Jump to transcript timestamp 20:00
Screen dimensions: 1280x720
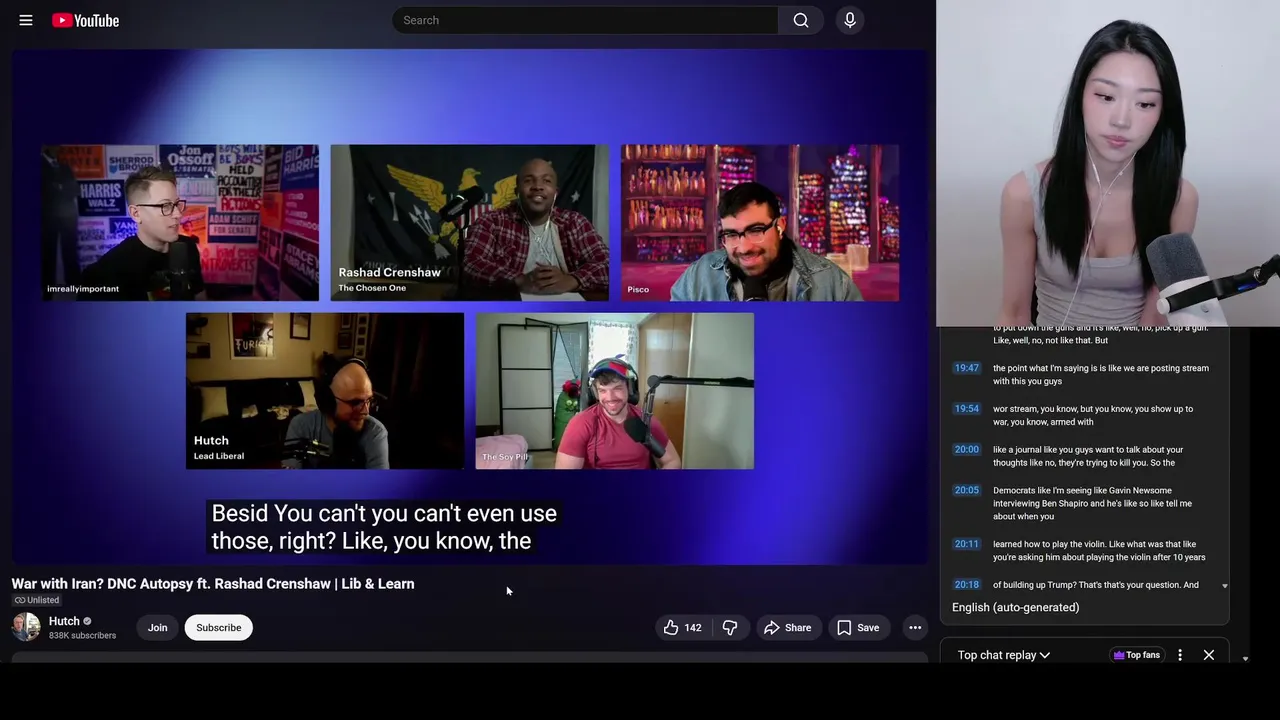pos(966,450)
